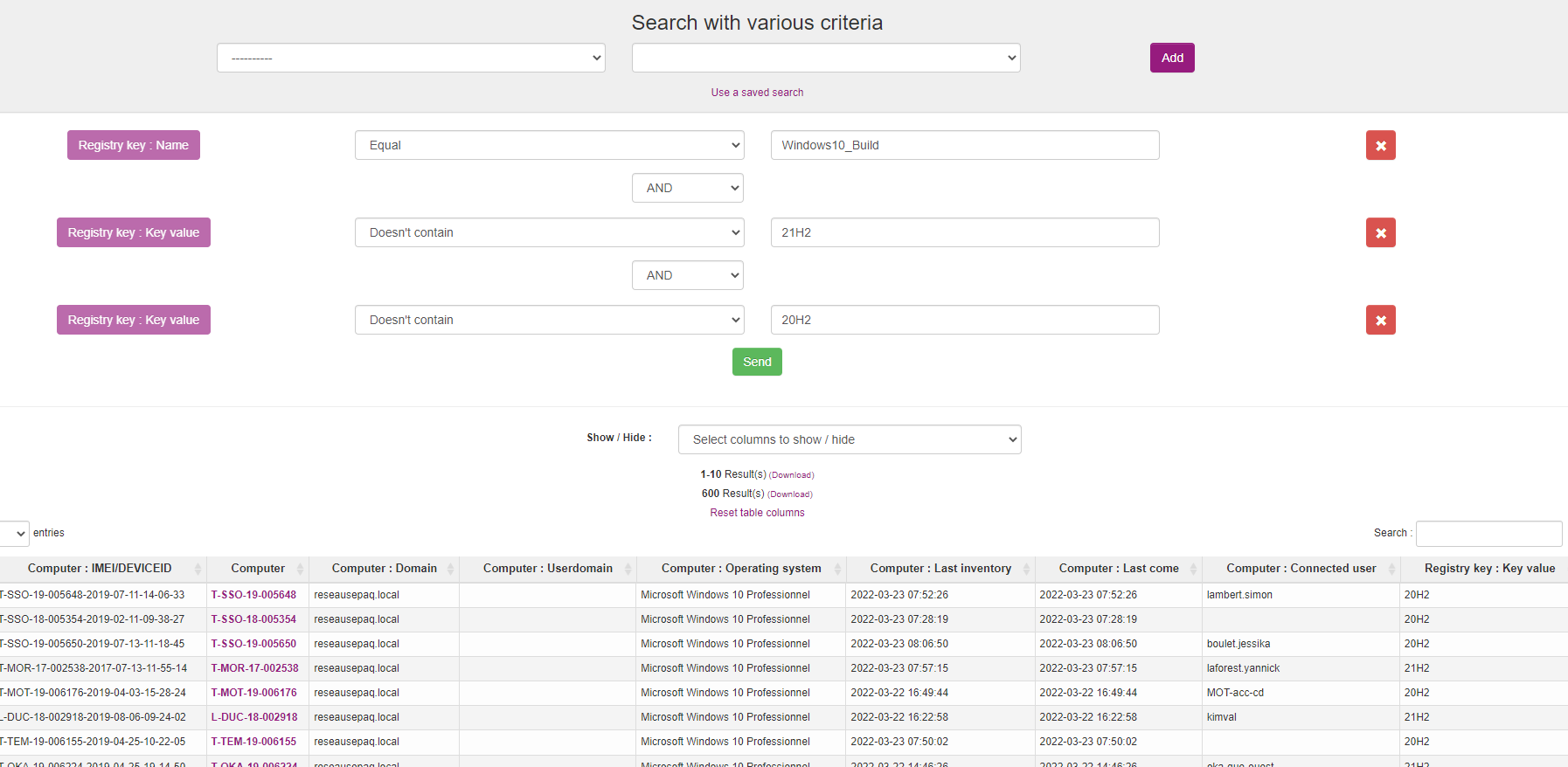The height and width of the screenshot is (767, 1568).
Task: Open the first criteria category dropdown
Action: point(411,58)
